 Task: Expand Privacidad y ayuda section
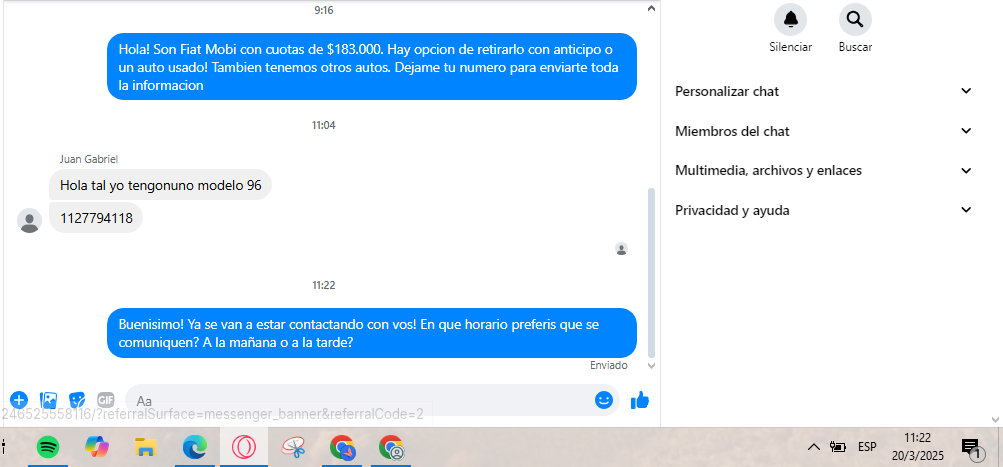pos(823,210)
